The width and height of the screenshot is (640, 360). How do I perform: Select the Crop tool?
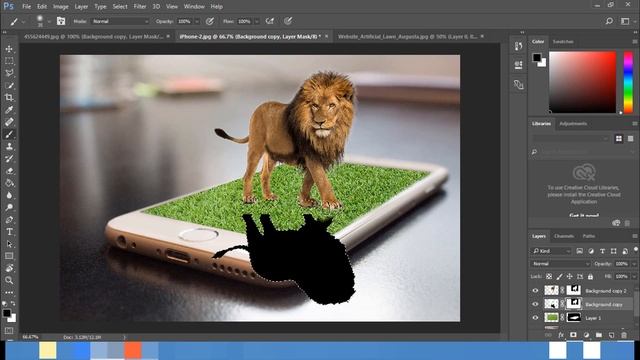point(9,98)
